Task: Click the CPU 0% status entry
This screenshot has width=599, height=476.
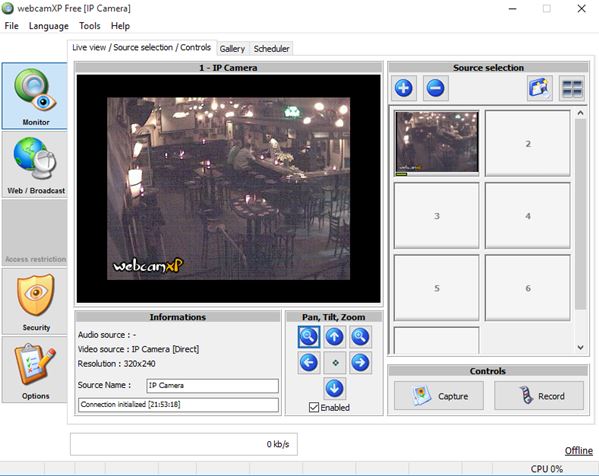Action: [x=547, y=469]
